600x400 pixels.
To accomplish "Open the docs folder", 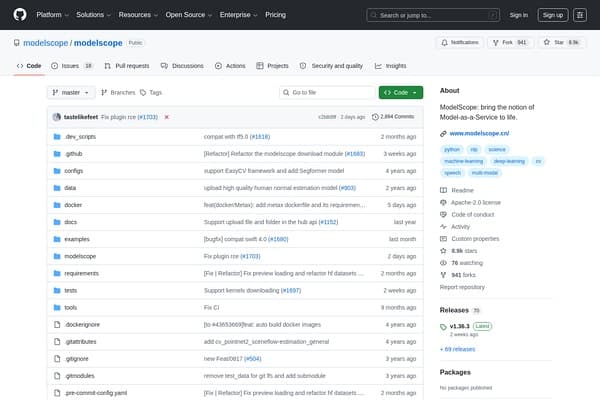I will click(70, 222).
